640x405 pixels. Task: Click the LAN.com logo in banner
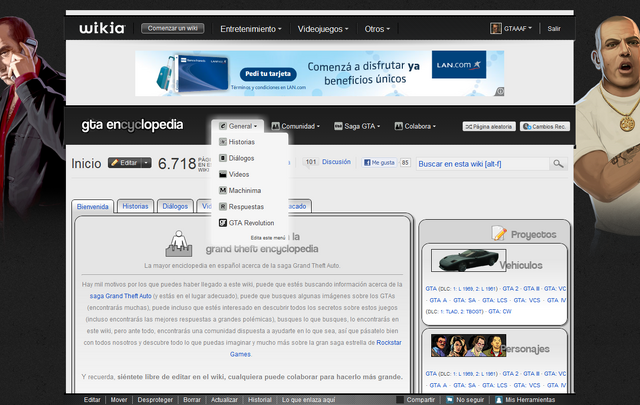click(x=459, y=65)
